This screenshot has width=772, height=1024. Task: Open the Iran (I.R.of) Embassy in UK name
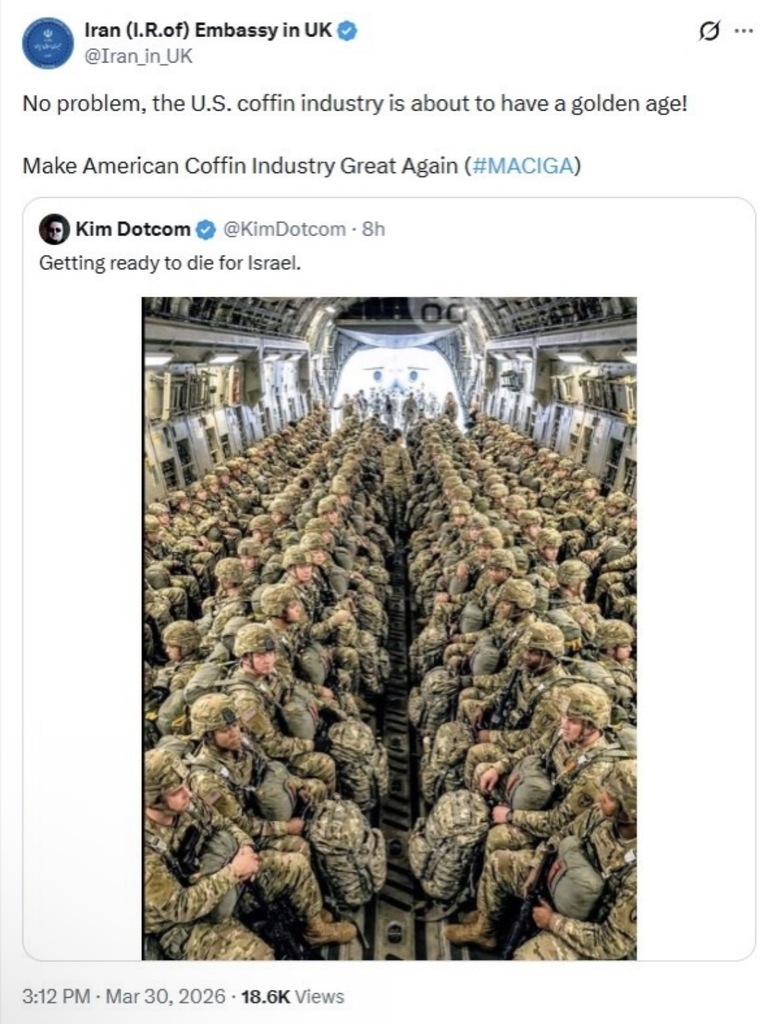pyautogui.click(x=208, y=31)
